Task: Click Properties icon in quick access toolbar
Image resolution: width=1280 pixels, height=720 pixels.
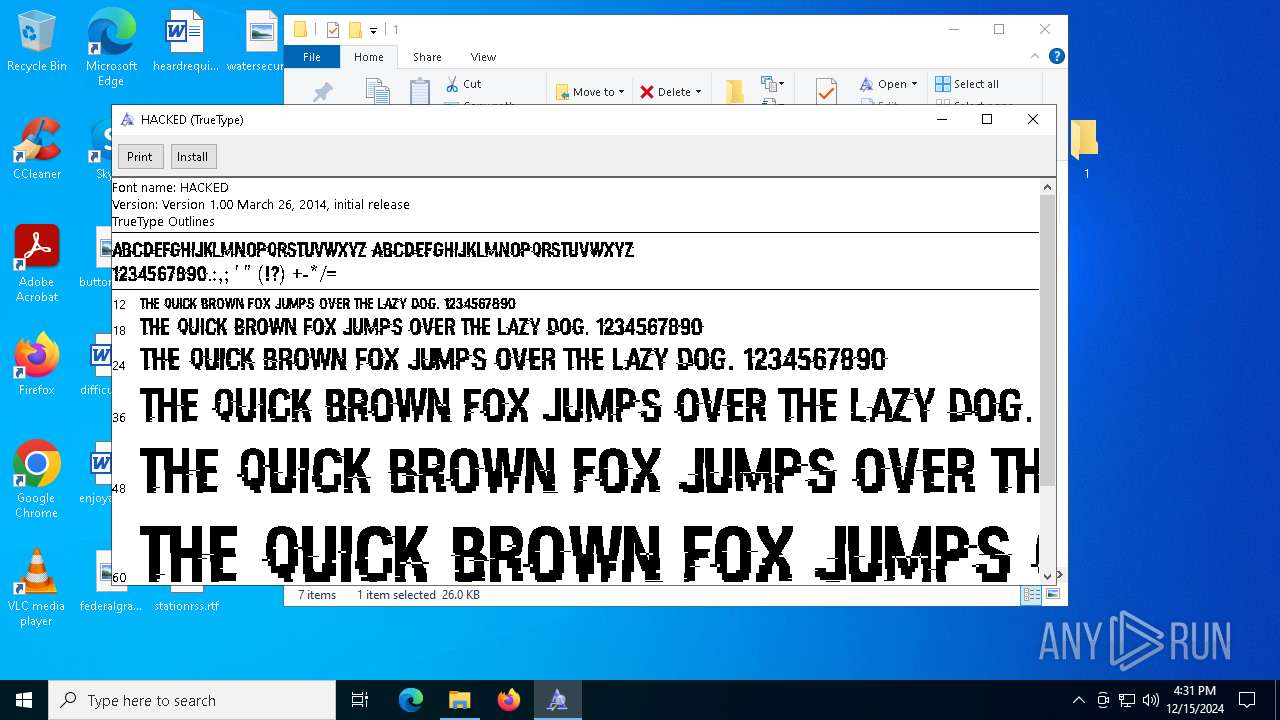Action: pyautogui.click(x=333, y=30)
